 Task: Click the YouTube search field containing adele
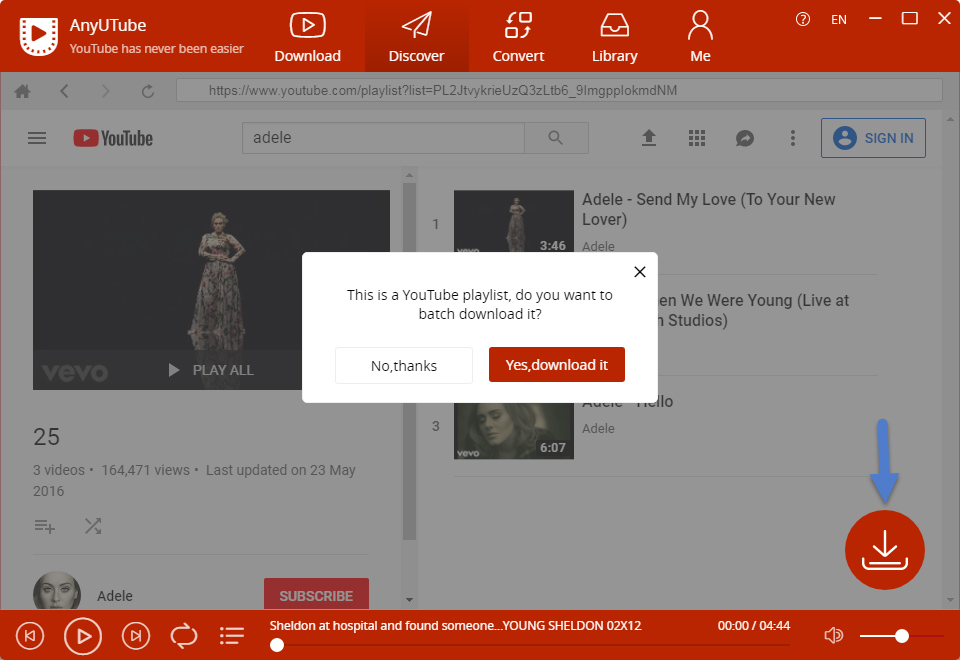point(383,138)
